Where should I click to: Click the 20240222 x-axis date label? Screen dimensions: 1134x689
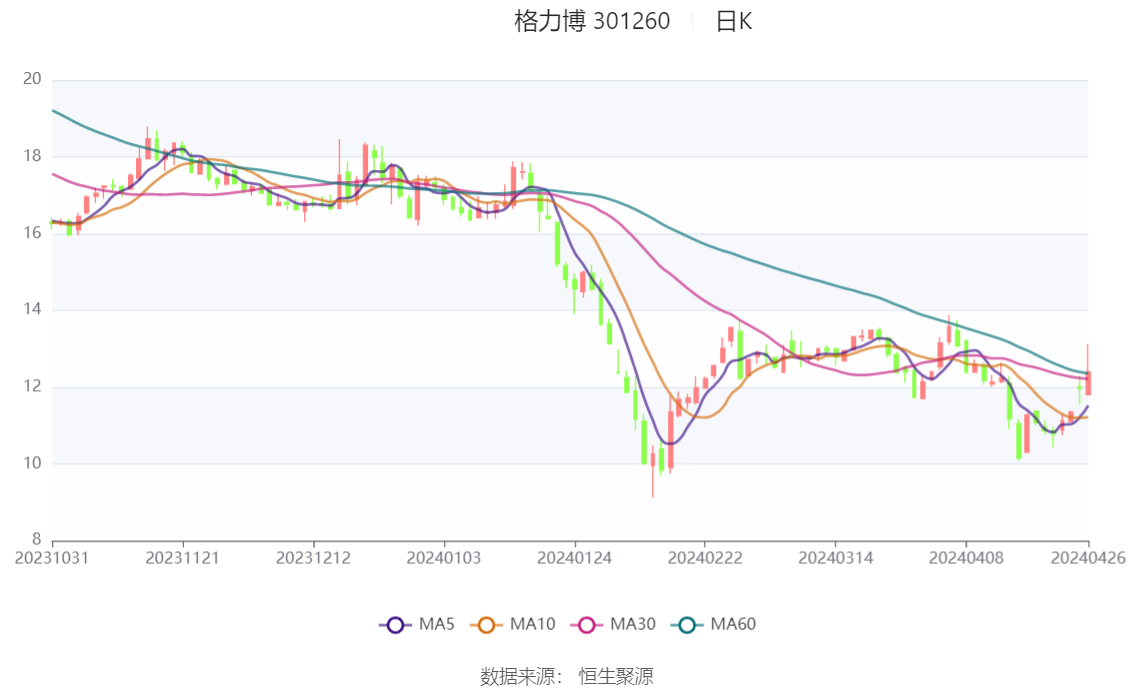(704, 558)
